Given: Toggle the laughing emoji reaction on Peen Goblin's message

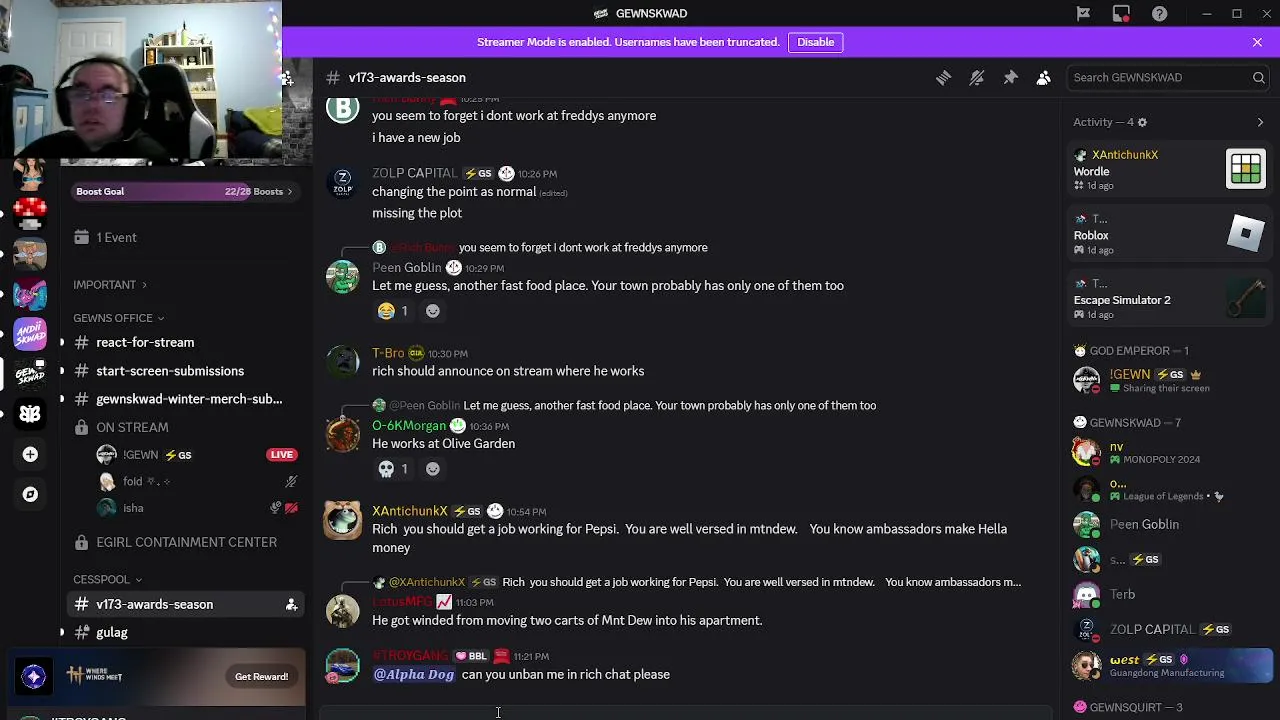Looking at the screenshot, I should click(x=394, y=311).
